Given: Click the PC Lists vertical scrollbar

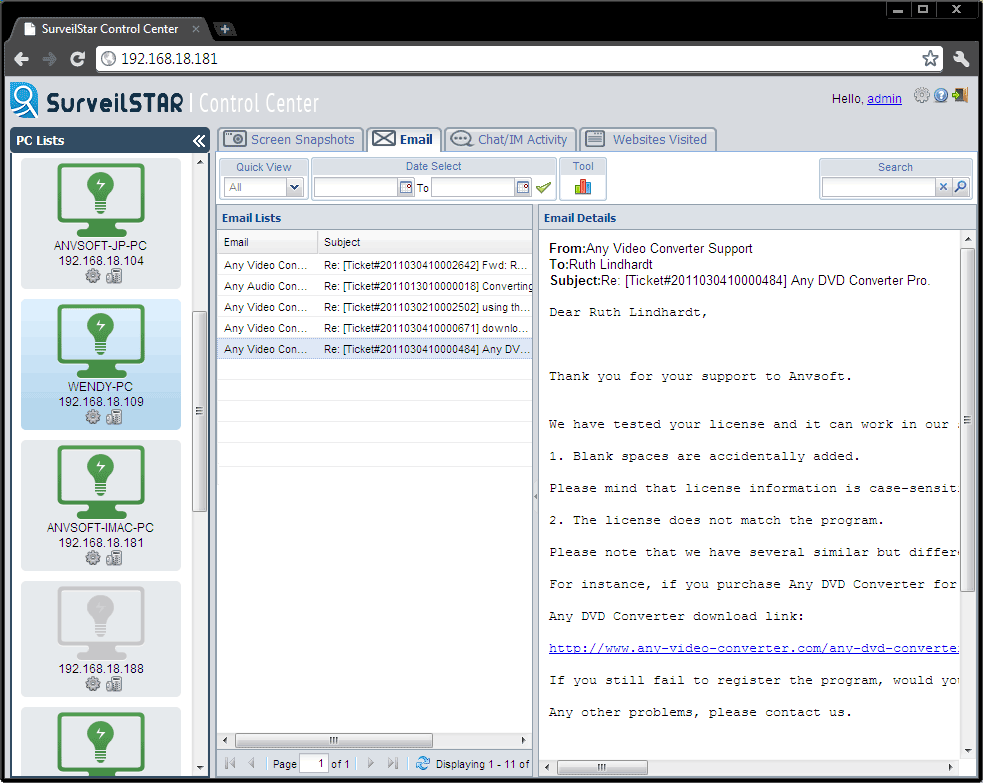Looking at the screenshot, I should pyautogui.click(x=199, y=411).
